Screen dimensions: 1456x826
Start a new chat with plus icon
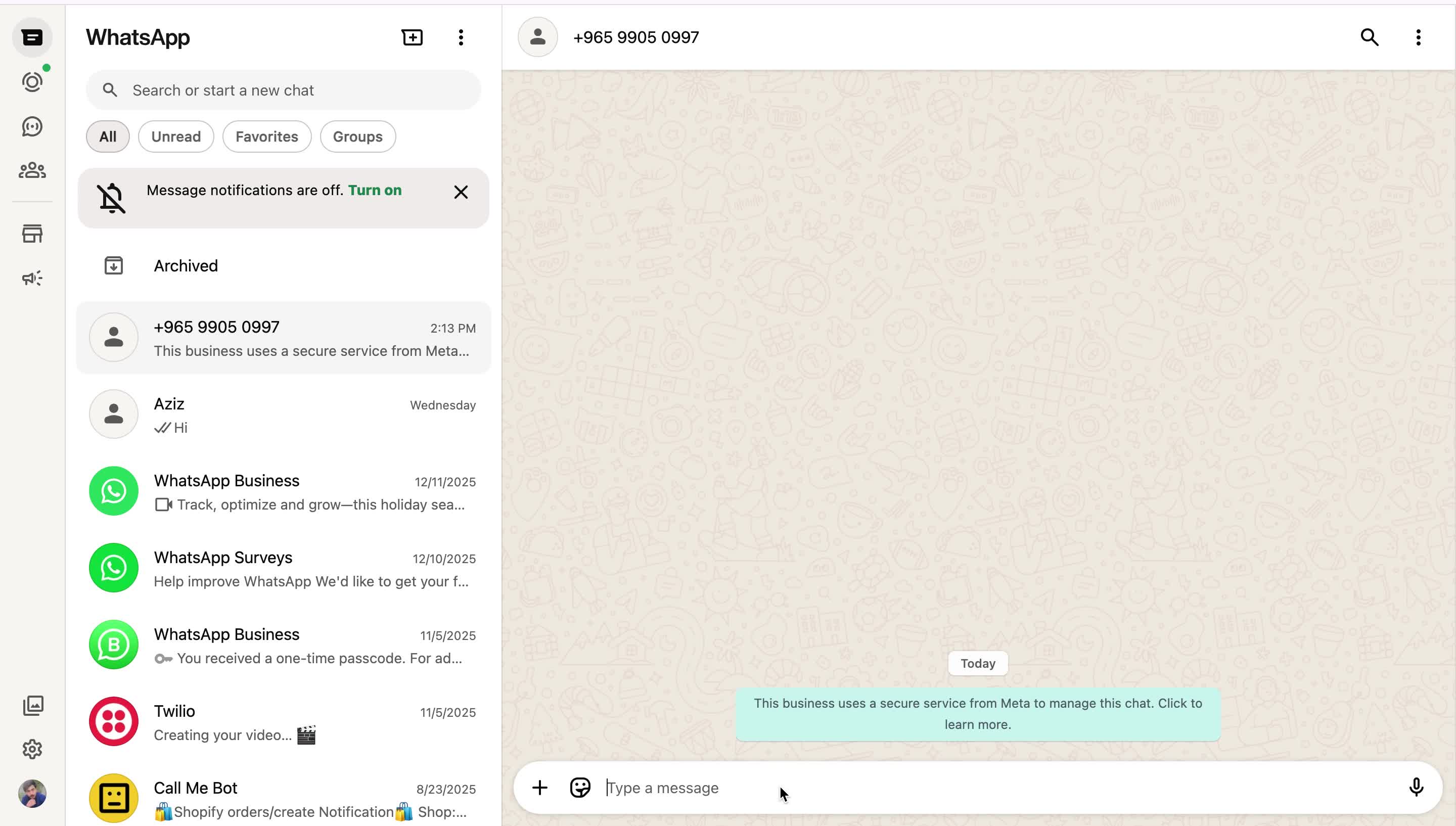pyautogui.click(x=413, y=37)
